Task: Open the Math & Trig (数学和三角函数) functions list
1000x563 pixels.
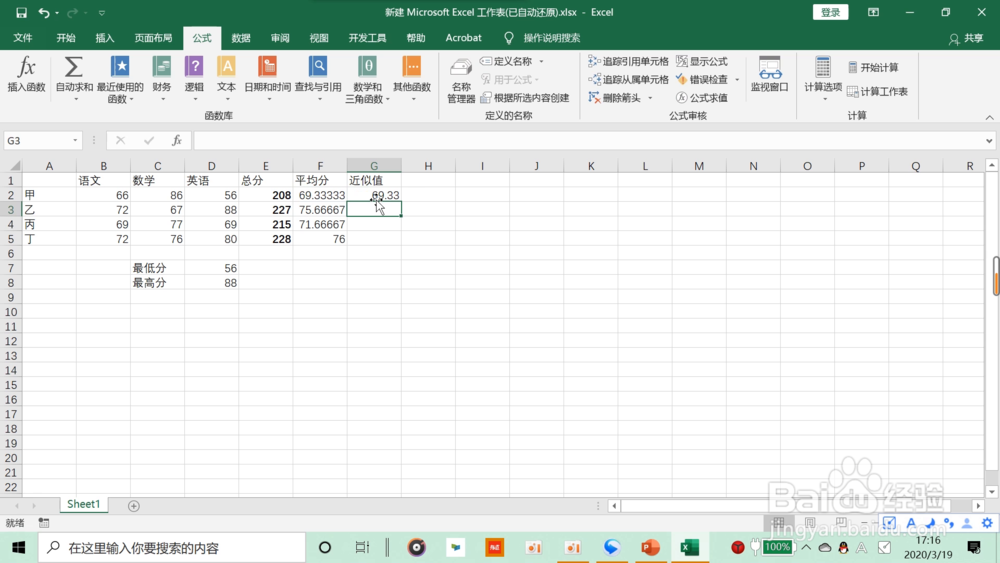Action: click(x=367, y=79)
